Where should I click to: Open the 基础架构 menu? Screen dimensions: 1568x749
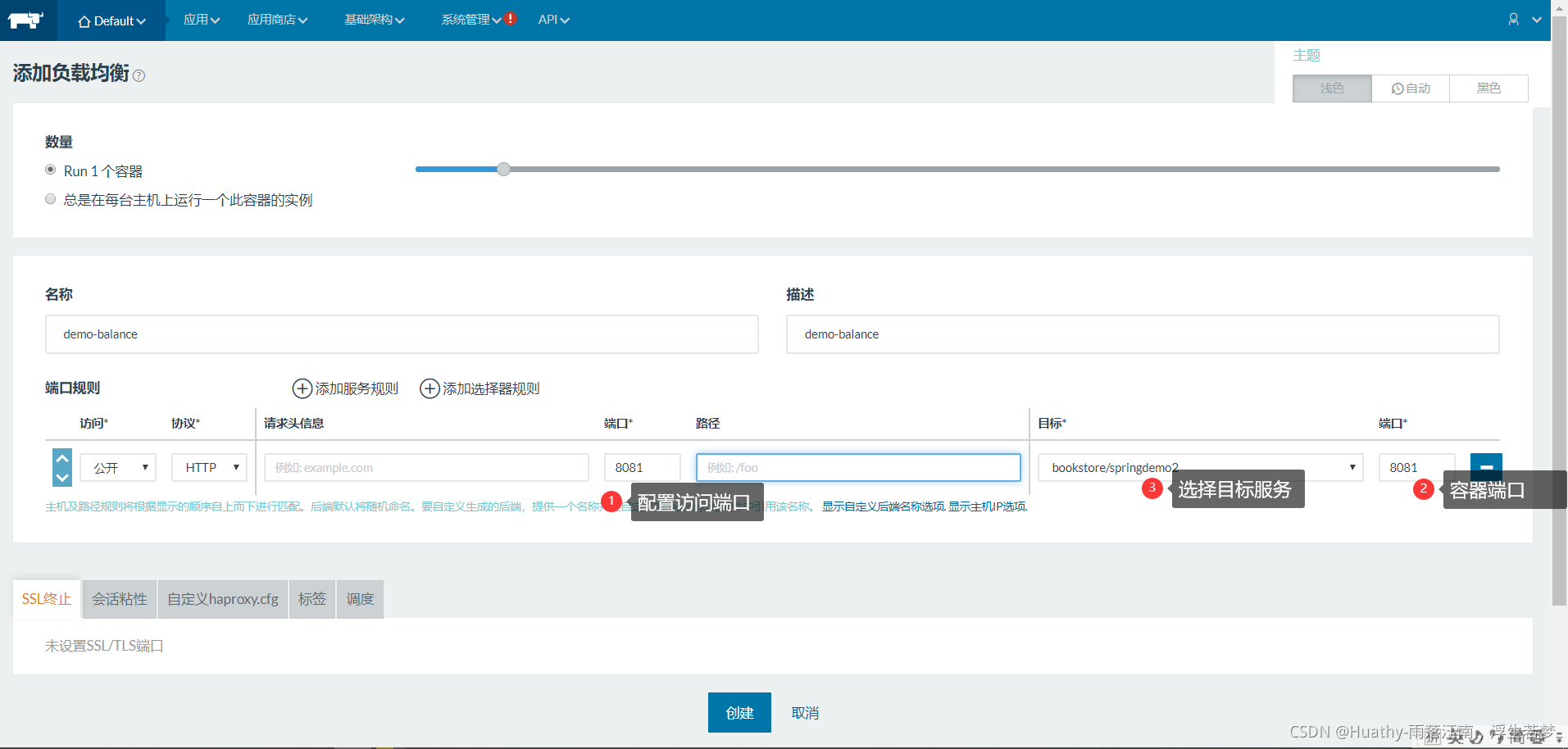(374, 20)
